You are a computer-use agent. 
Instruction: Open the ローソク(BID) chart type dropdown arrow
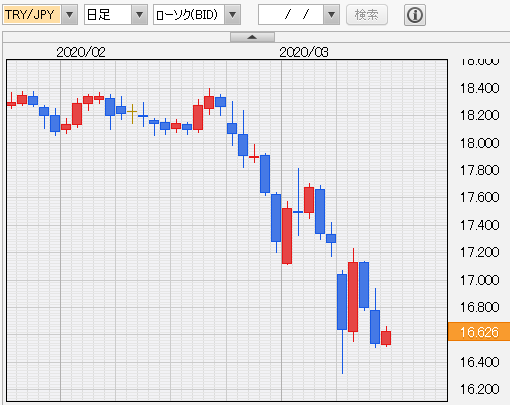(x=232, y=15)
